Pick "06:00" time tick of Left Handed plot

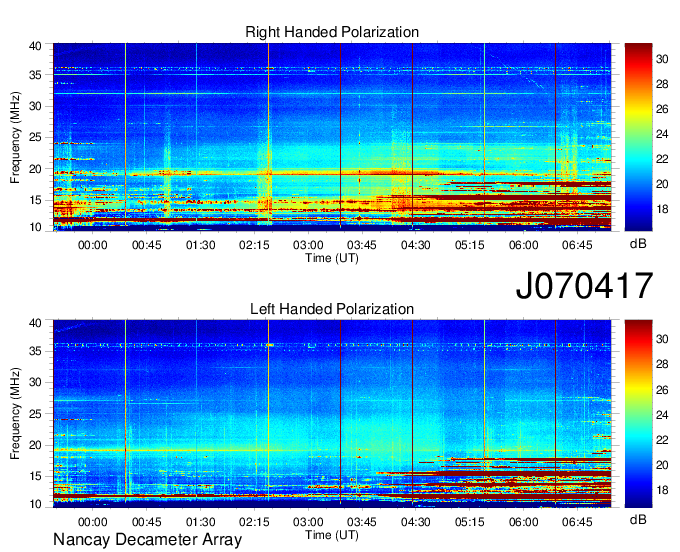coord(523,522)
